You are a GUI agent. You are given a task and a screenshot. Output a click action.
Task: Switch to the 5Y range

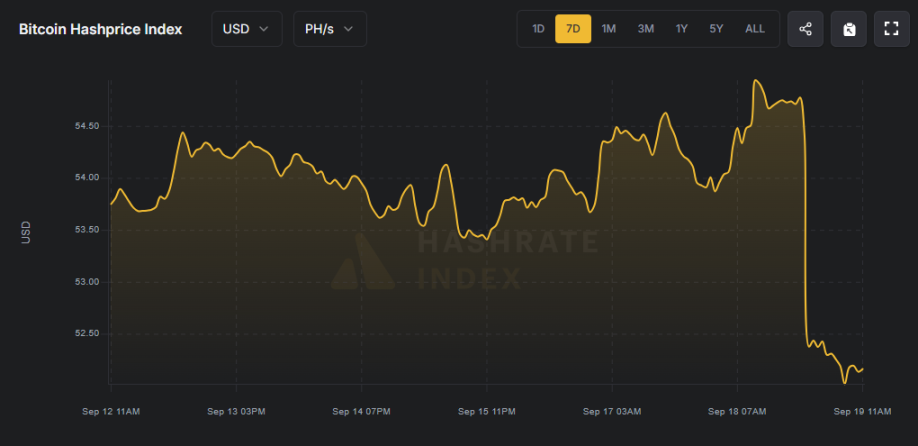tap(716, 29)
